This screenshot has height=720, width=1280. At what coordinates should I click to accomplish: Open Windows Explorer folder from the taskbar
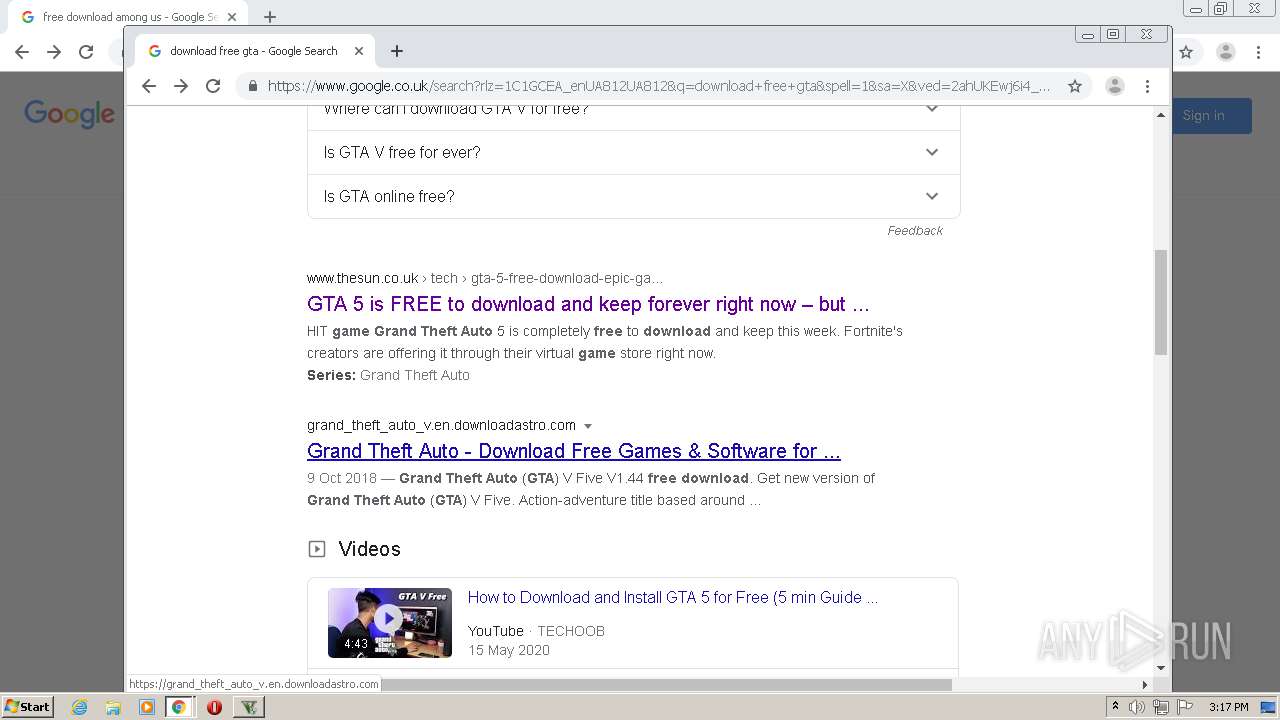(x=113, y=707)
